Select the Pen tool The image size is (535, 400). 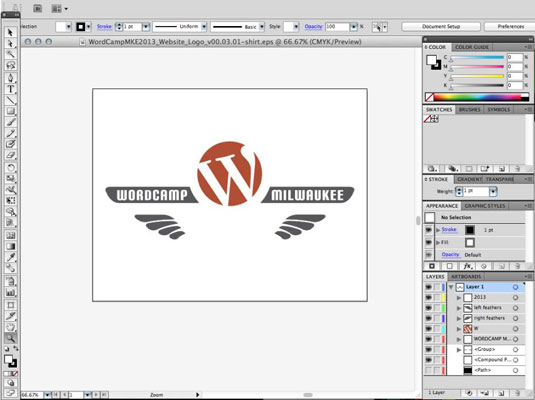tap(10, 78)
